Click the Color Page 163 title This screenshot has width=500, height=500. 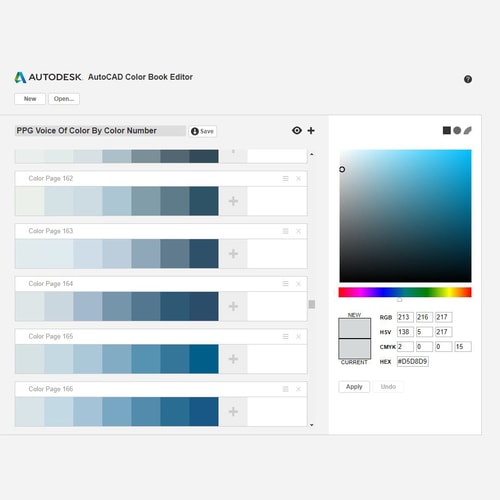pyautogui.click(x=51, y=231)
